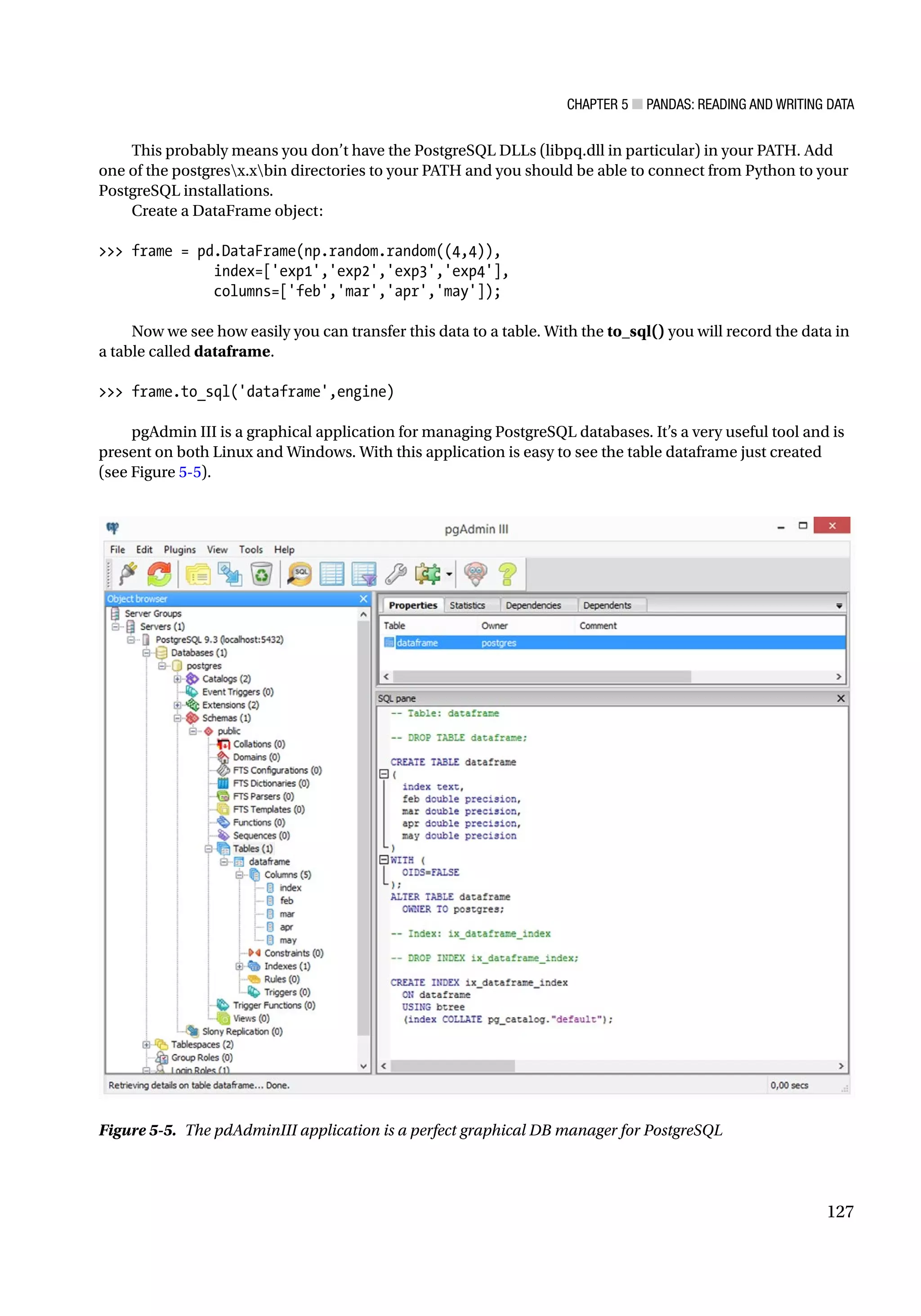Select Constraints (0) tree item
The height and width of the screenshot is (1316, 921).
(x=294, y=953)
